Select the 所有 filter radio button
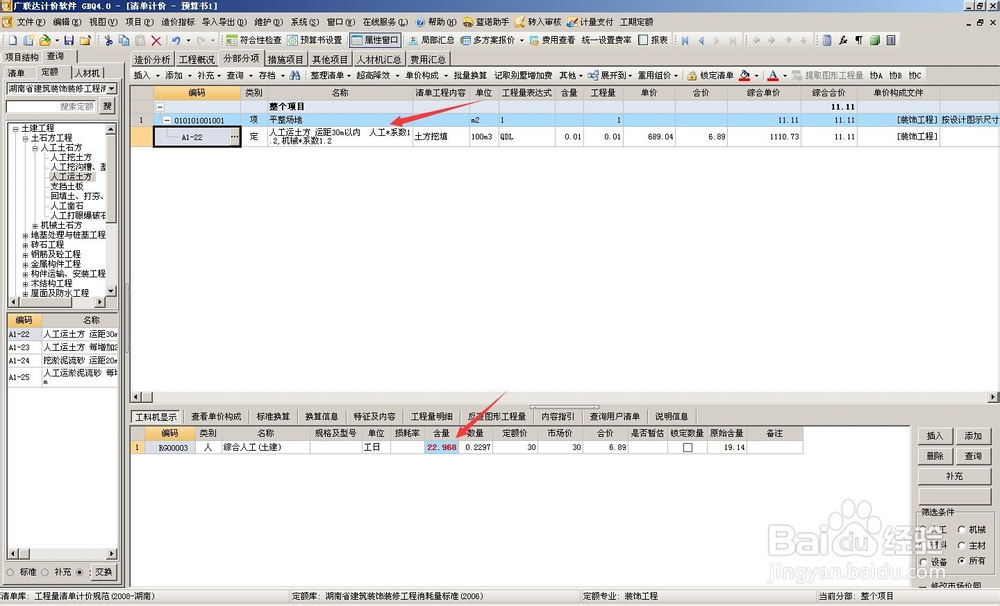 tap(962, 561)
